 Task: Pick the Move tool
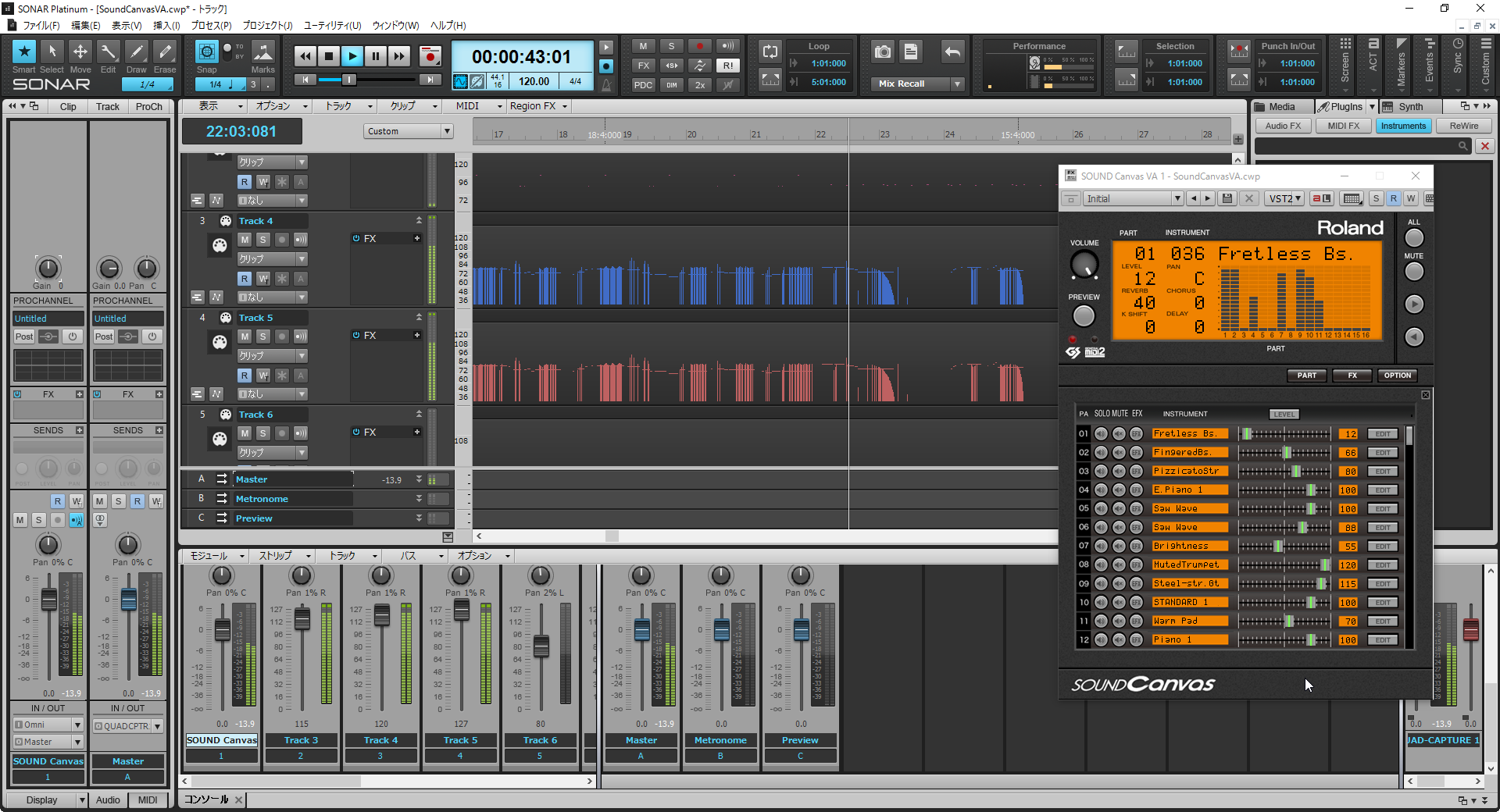(80, 52)
